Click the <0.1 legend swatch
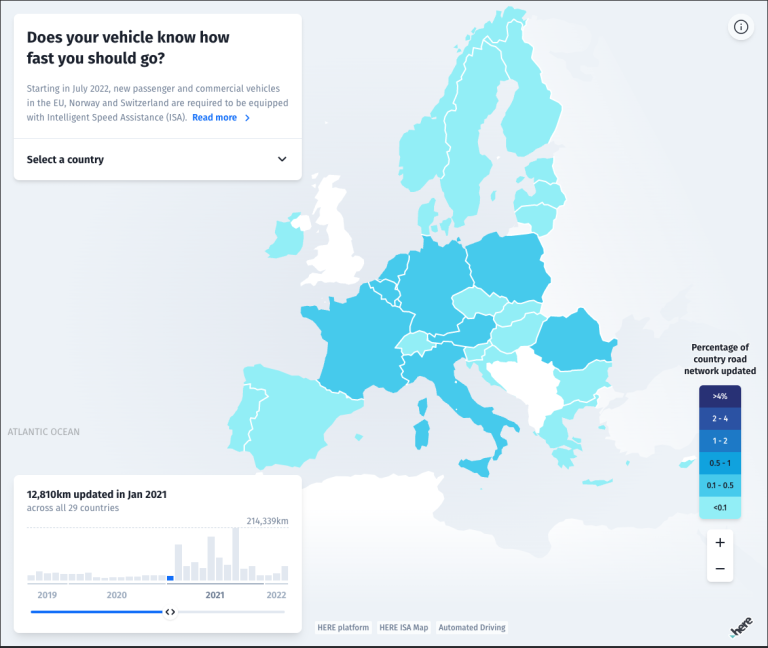This screenshot has height=648, width=768. 720,507
